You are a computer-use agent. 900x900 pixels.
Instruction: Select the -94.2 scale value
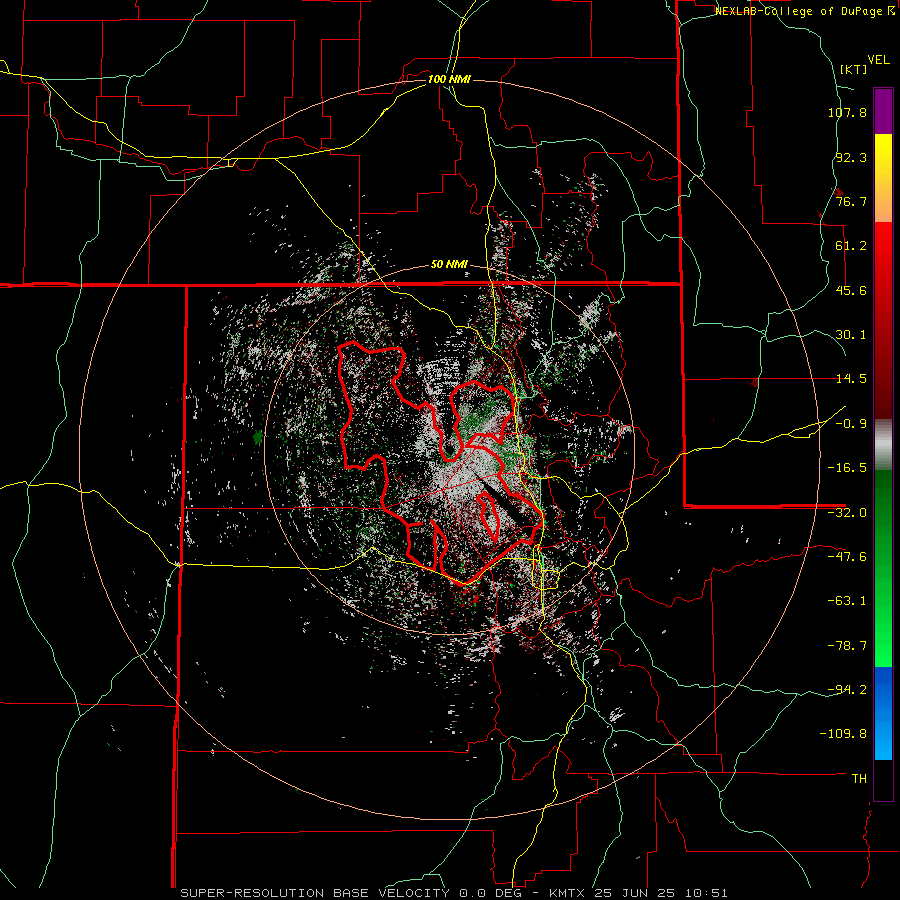(847, 689)
